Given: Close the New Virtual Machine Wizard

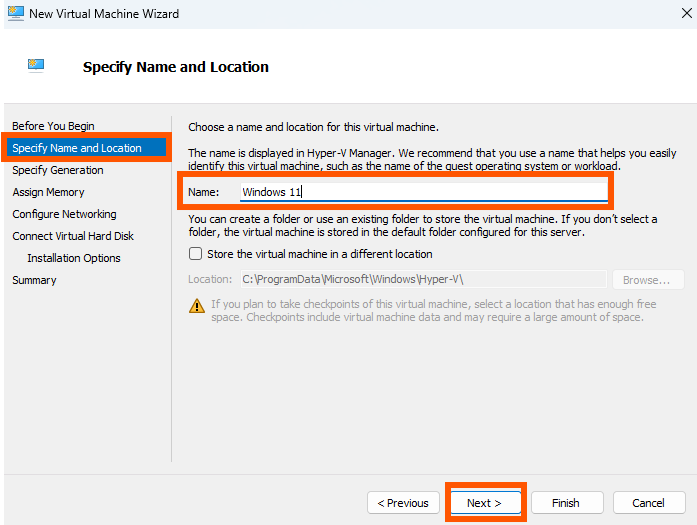Looking at the screenshot, I should pos(686,13).
